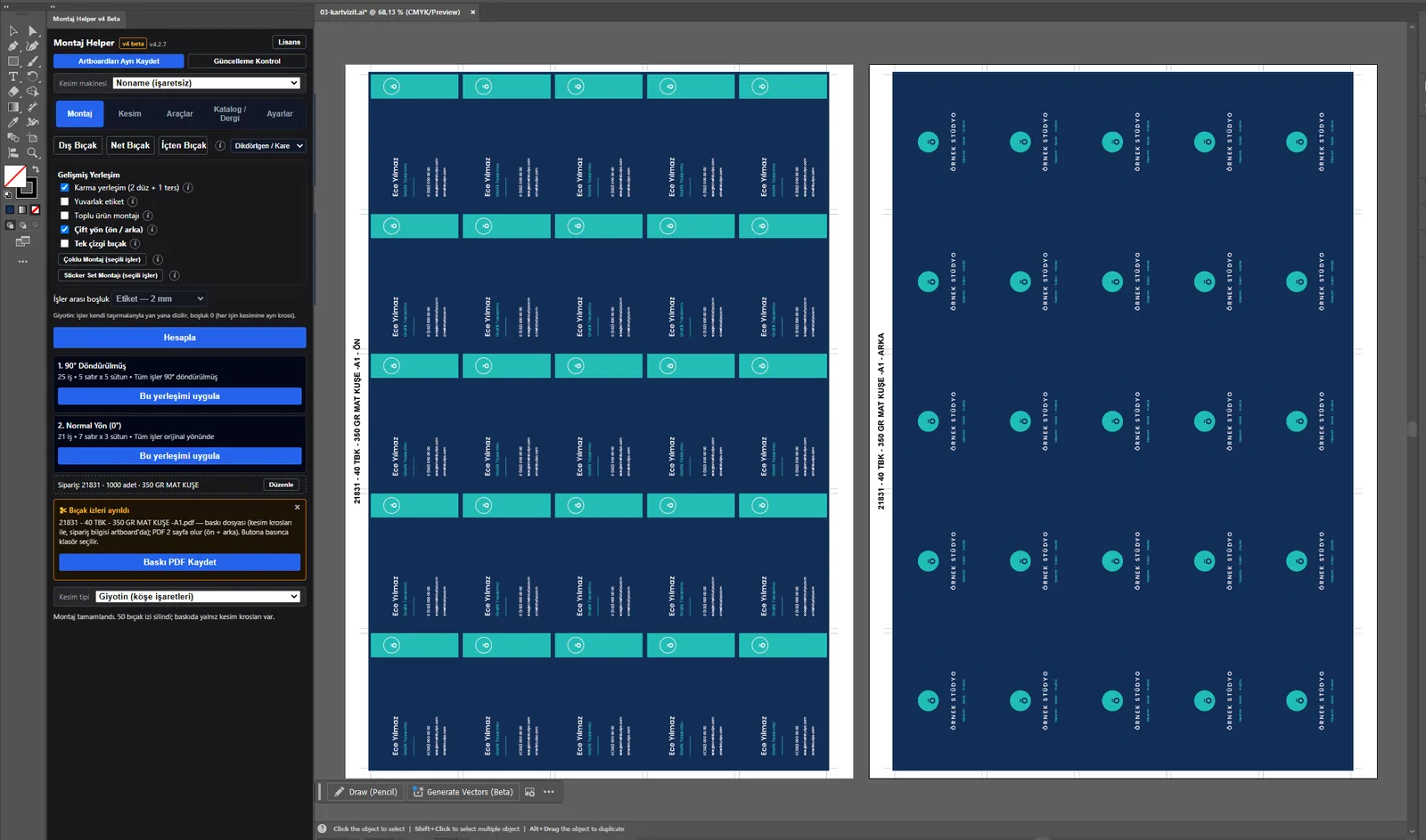This screenshot has height=840, width=1426.
Task: Switch to the Montaj tab
Action: tap(79, 114)
